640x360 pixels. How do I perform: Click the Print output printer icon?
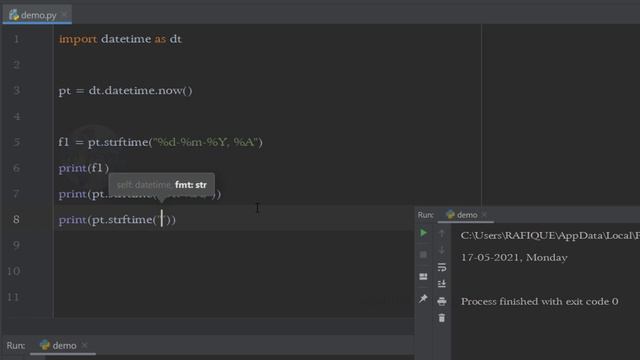click(x=442, y=301)
